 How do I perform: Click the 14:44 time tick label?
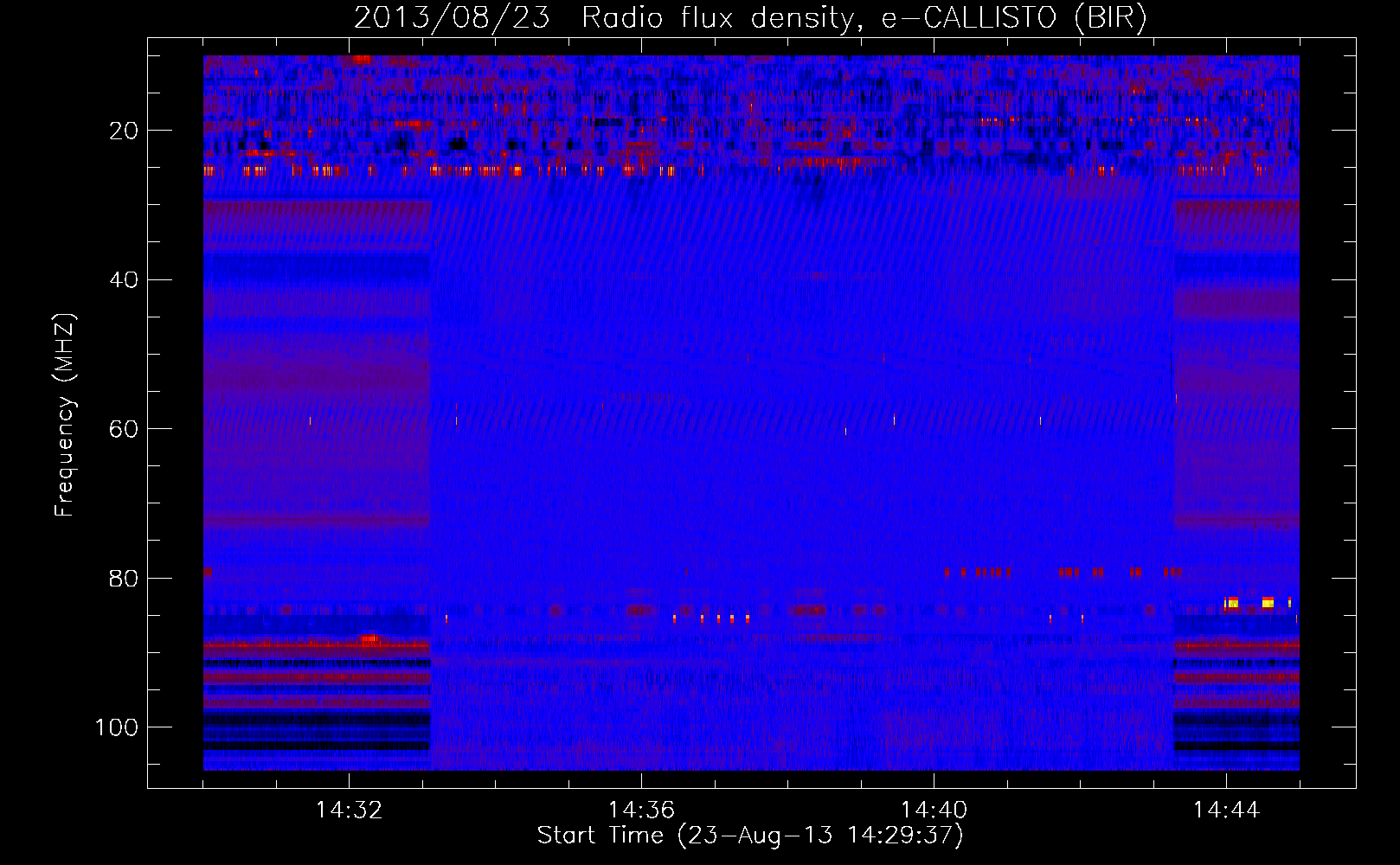[x=1226, y=811]
